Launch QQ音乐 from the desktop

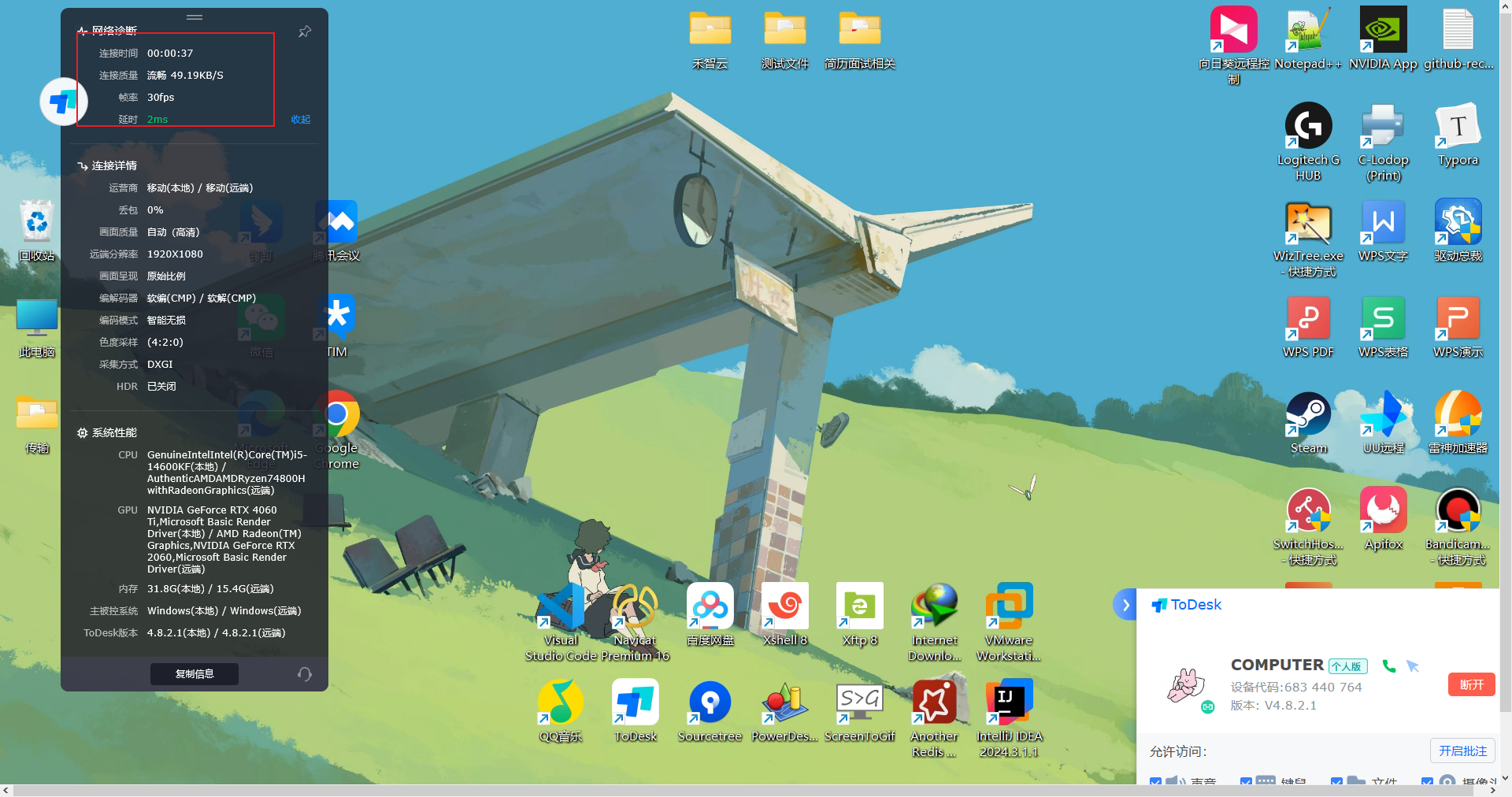point(561,712)
